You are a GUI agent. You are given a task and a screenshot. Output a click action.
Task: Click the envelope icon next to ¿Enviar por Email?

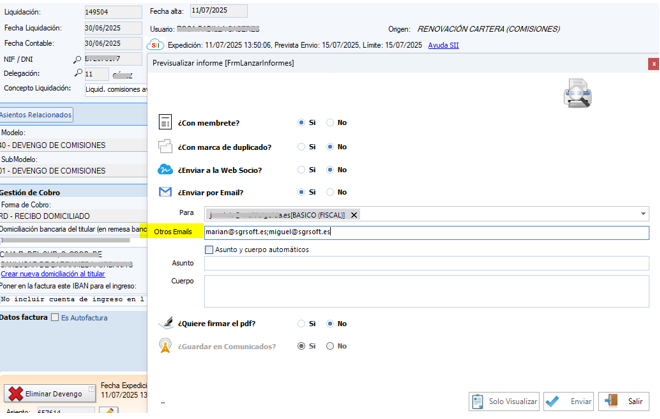click(166, 192)
